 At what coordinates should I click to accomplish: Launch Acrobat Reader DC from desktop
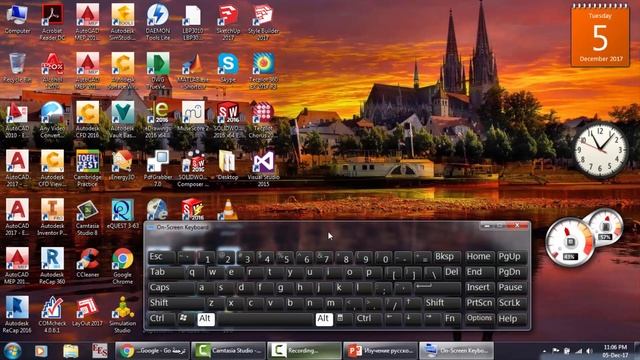52,22
